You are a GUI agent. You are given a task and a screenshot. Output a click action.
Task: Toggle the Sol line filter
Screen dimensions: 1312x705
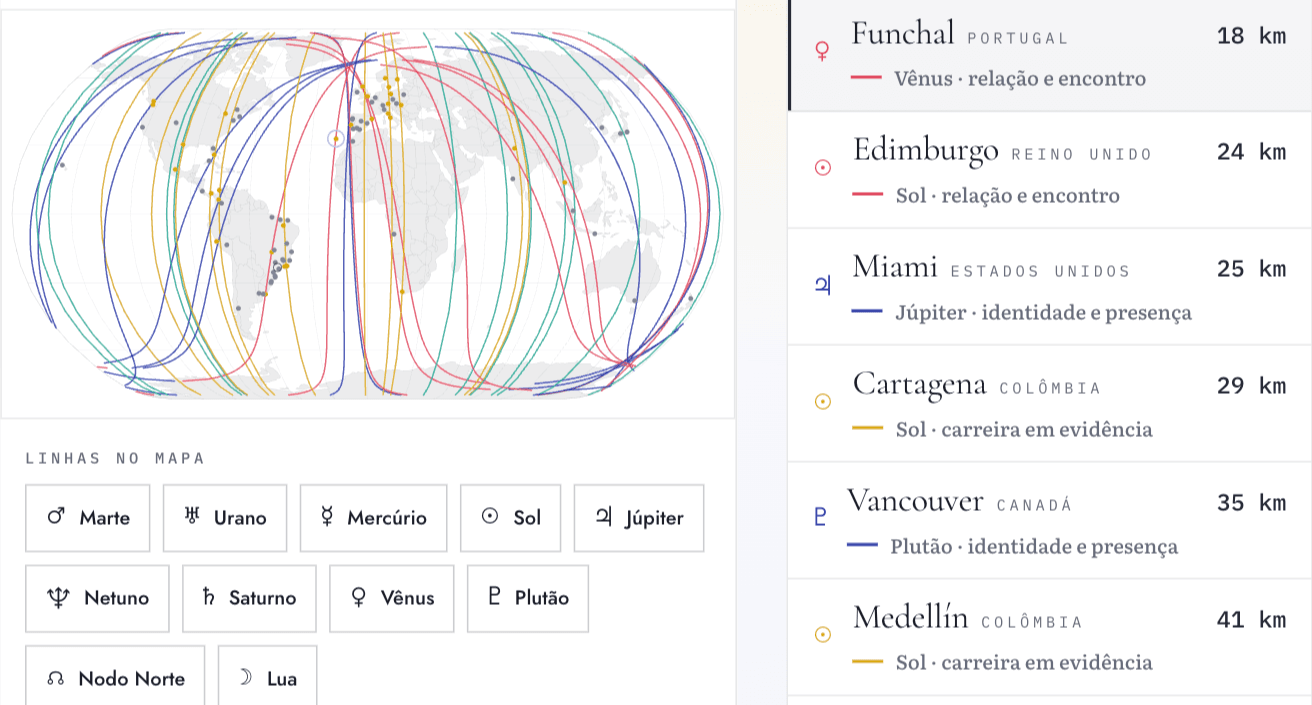(x=511, y=518)
